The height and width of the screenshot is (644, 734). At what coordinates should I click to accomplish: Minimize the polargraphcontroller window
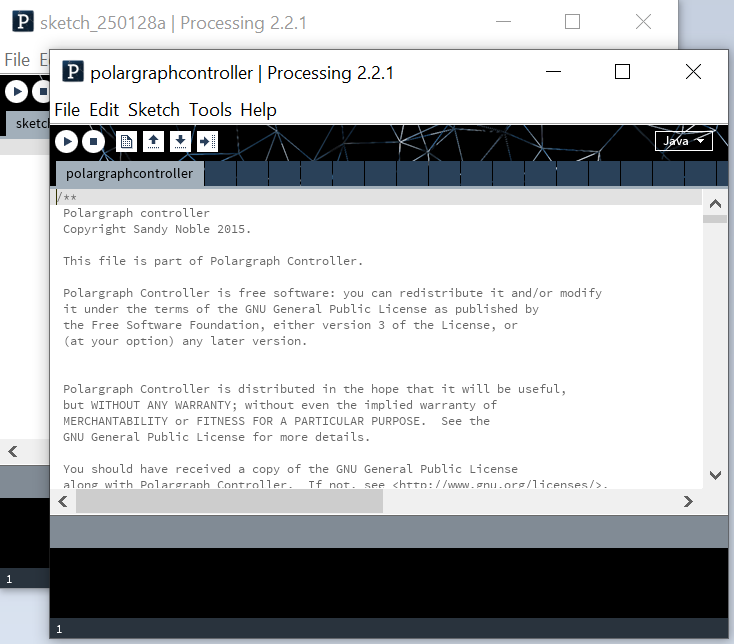[x=553, y=72]
